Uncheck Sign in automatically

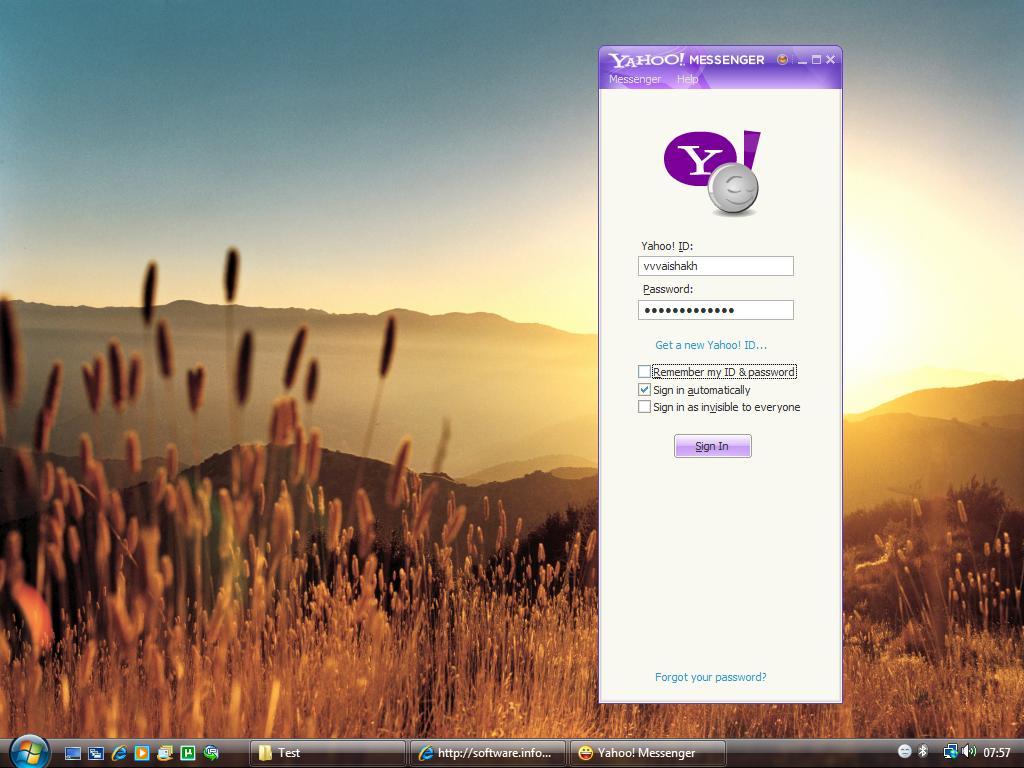(x=645, y=390)
